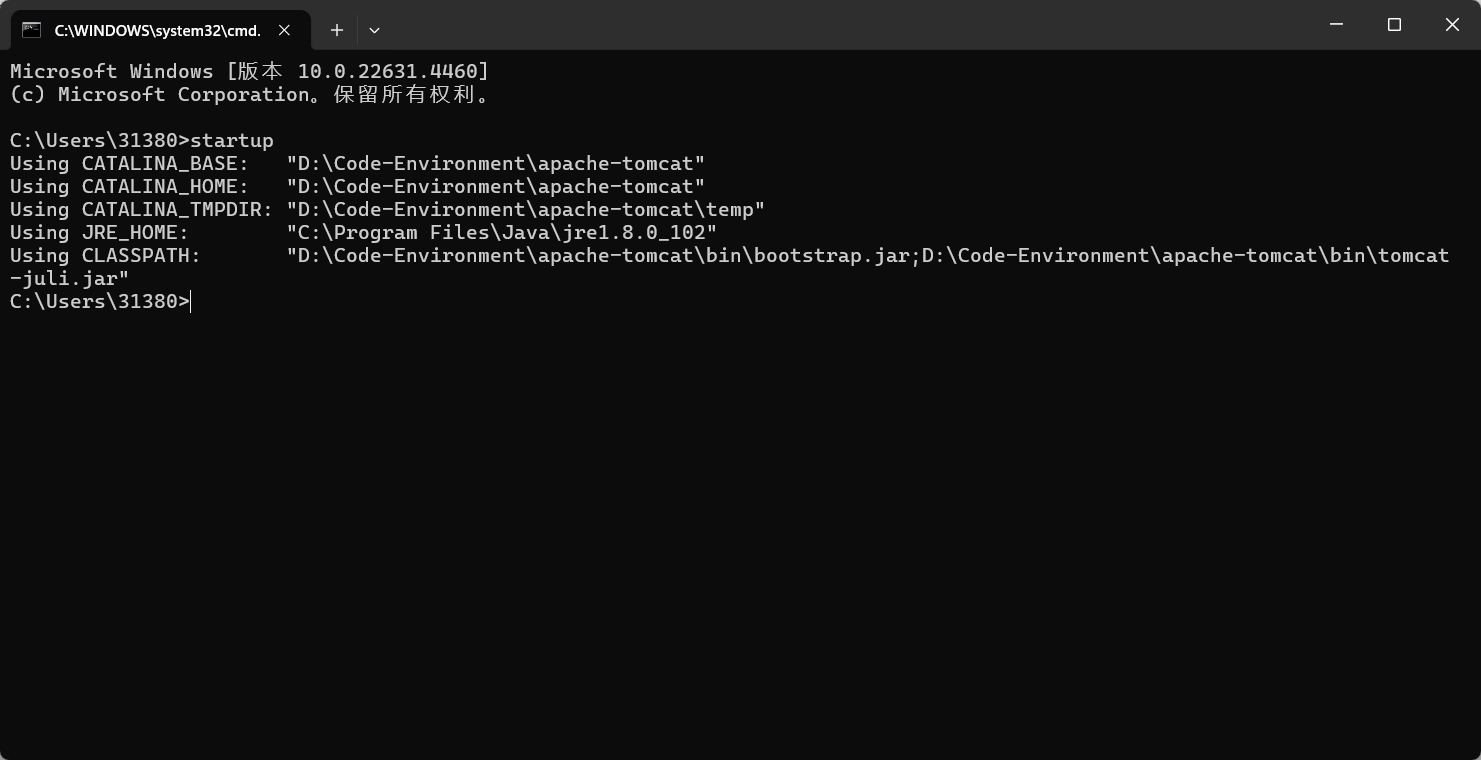Viewport: 1481px width, 760px height.
Task: Click the CATALINA_BASE label
Action: [165, 163]
